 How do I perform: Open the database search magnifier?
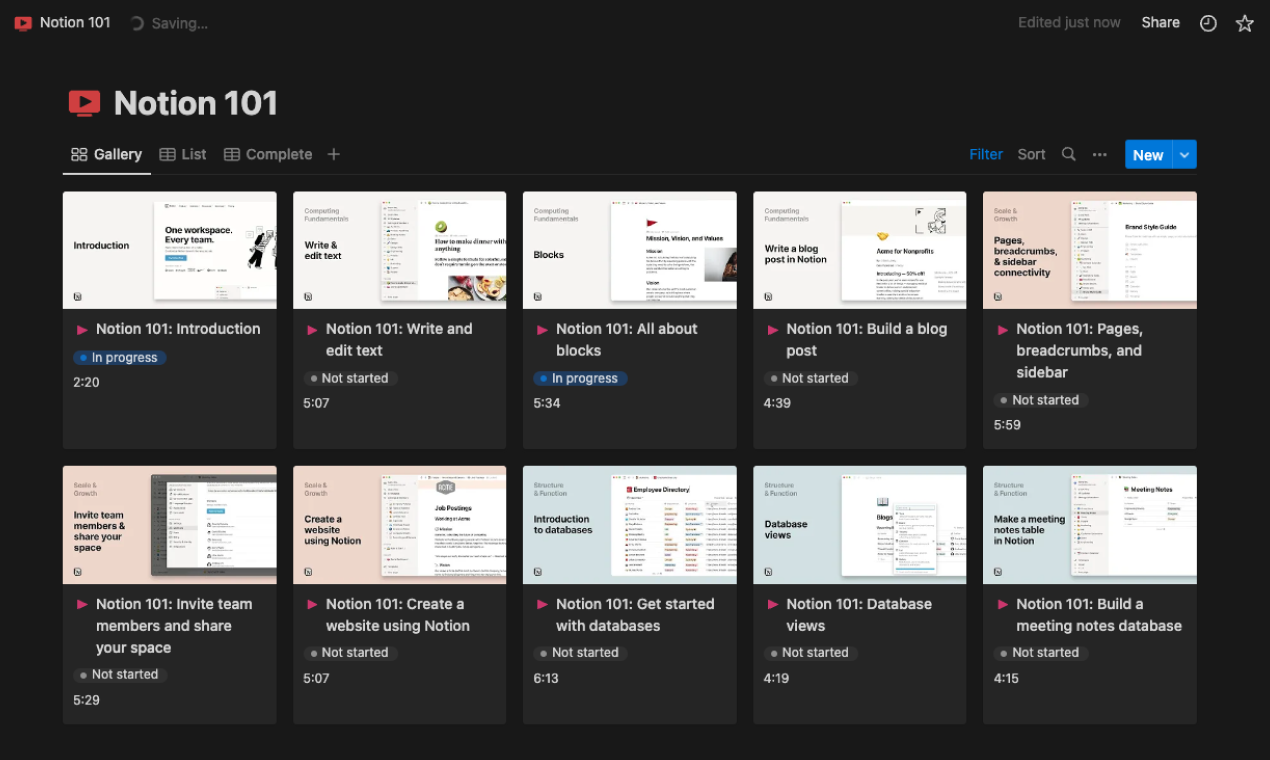coord(1068,154)
